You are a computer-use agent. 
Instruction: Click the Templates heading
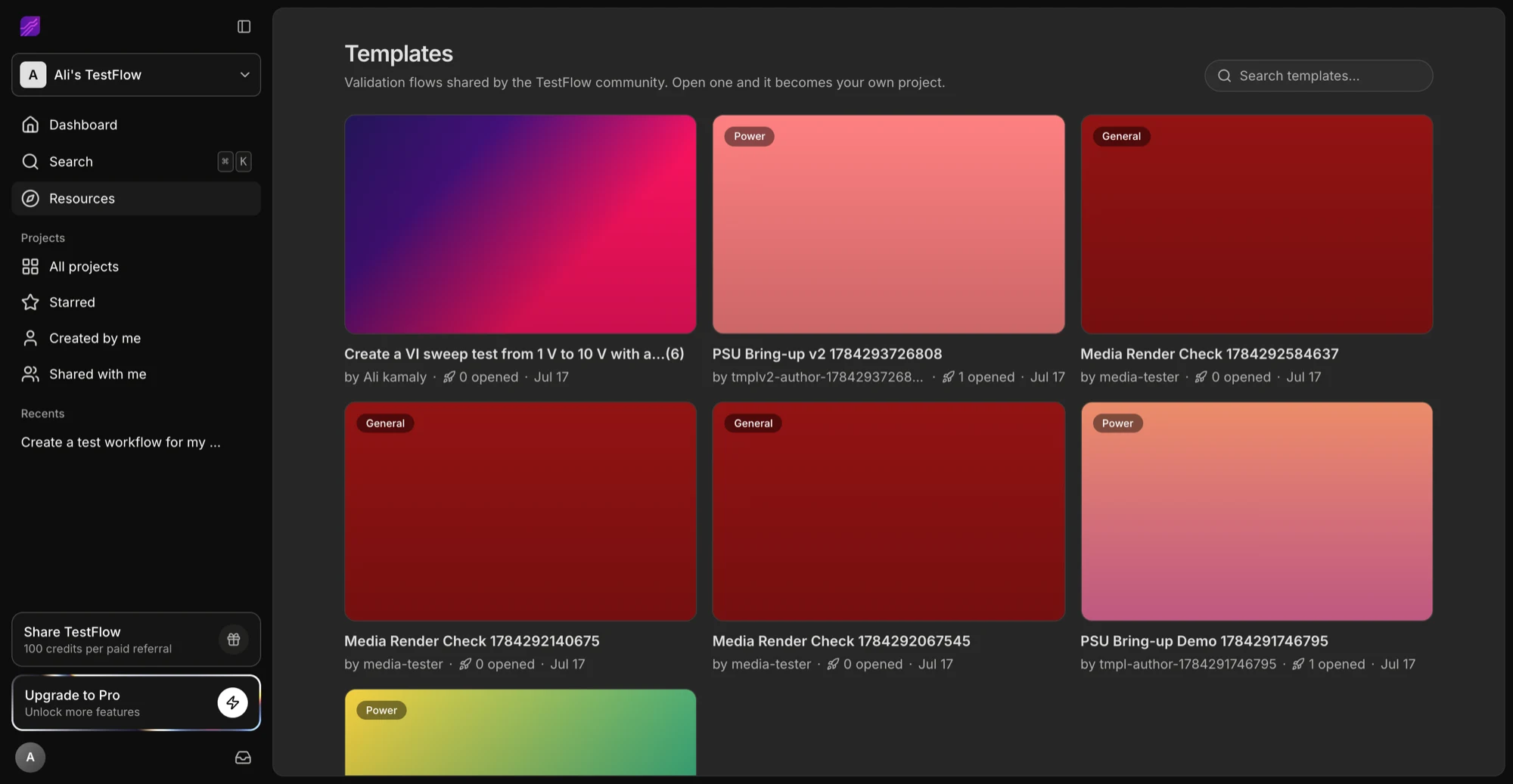399,54
